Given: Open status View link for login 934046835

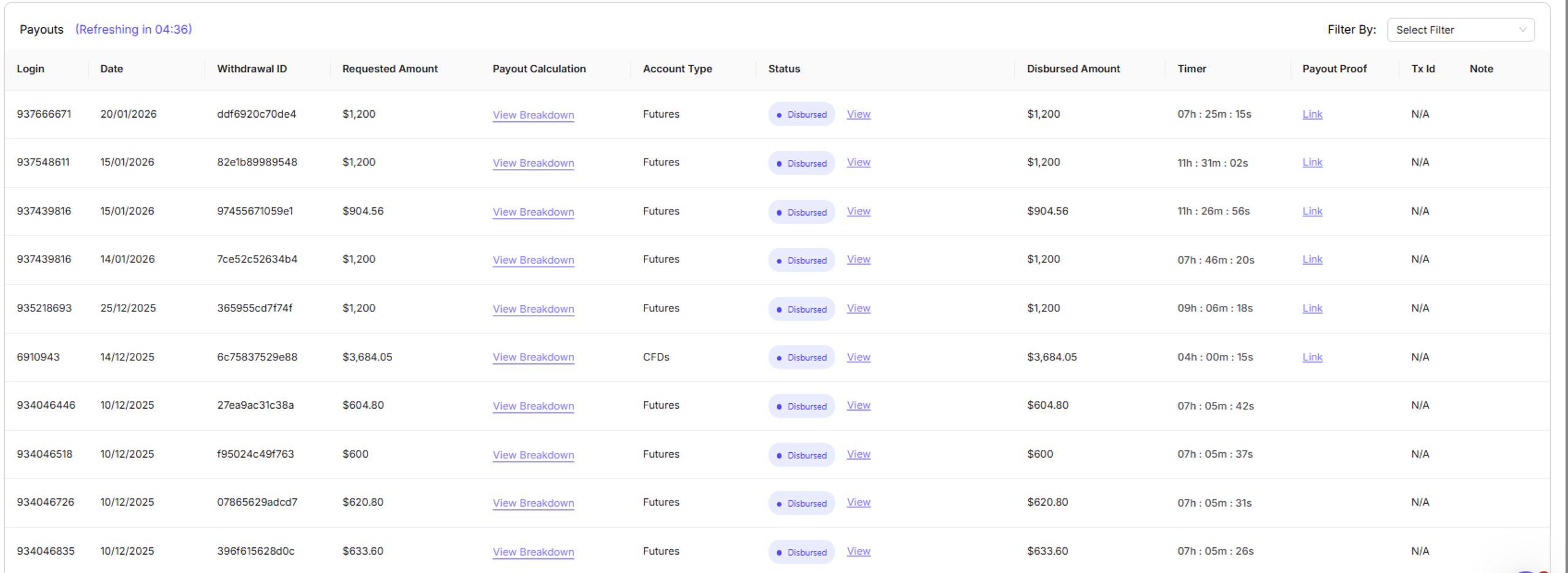Looking at the screenshot, I should pyautogui.click(x=858, y=551).
